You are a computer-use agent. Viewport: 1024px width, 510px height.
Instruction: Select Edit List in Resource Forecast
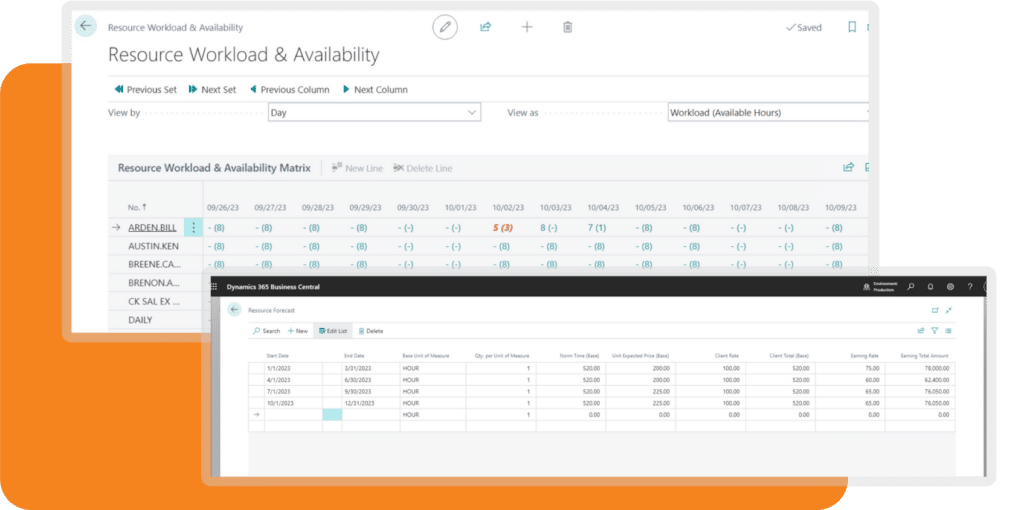(331, 330)
